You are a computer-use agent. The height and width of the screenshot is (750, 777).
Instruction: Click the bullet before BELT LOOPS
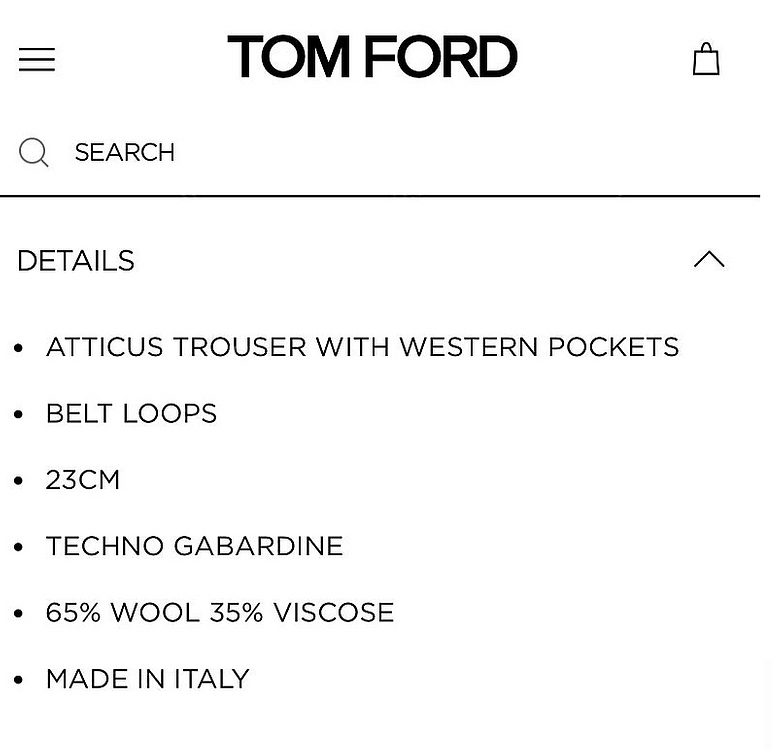point(18,414)
